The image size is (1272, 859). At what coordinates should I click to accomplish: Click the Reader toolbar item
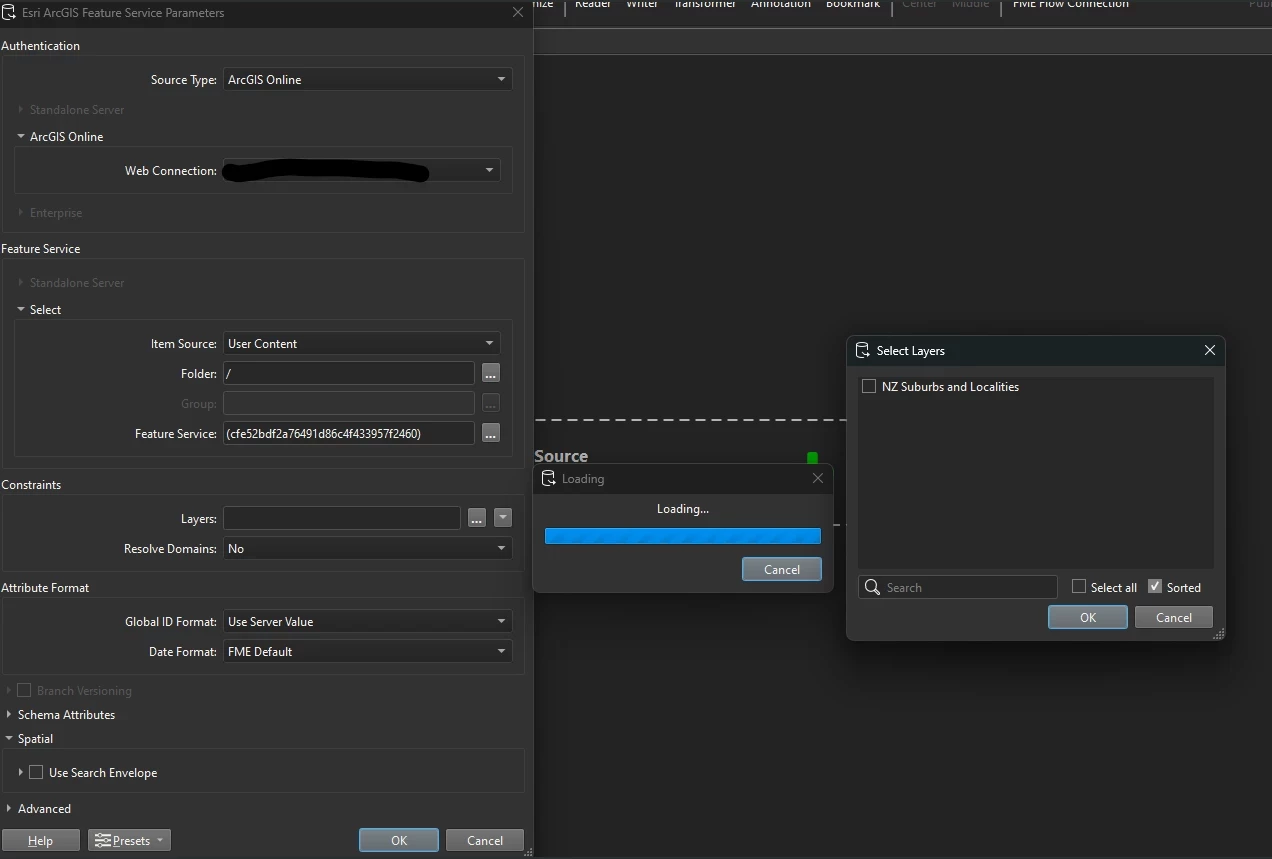(593, 5)
